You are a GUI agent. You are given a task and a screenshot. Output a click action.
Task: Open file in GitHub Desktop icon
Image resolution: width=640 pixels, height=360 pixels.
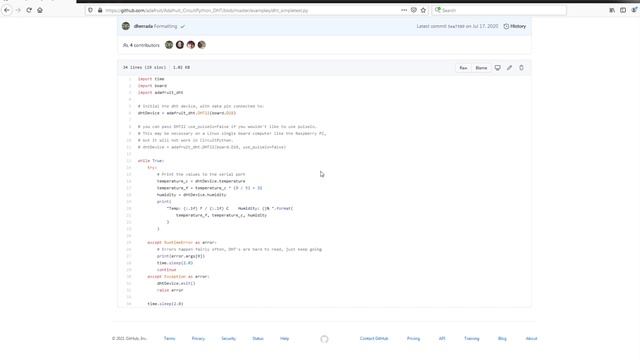coord(498,68)
